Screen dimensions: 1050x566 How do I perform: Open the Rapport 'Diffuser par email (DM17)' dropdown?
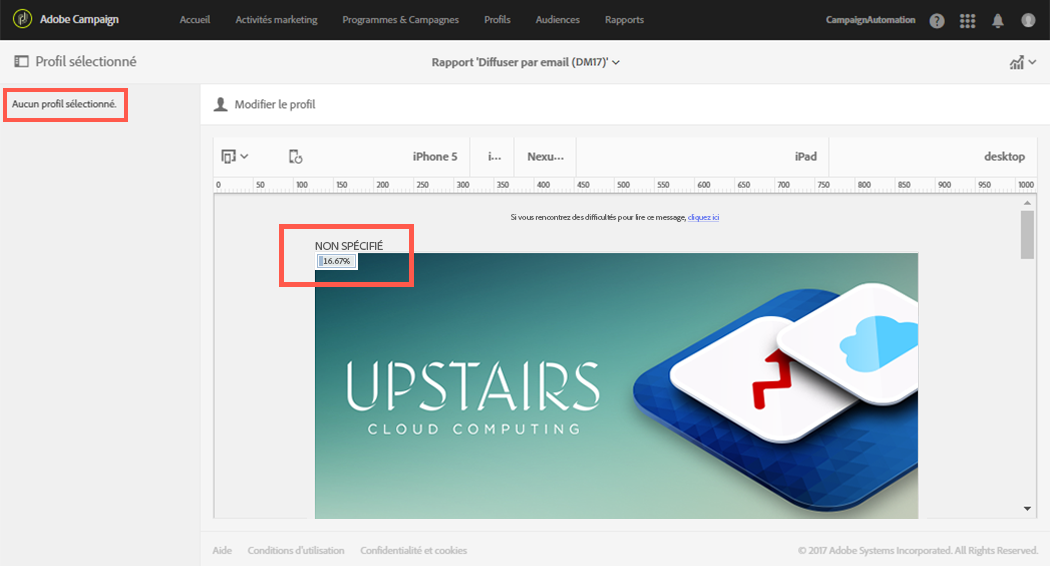[x=526, y=62]
